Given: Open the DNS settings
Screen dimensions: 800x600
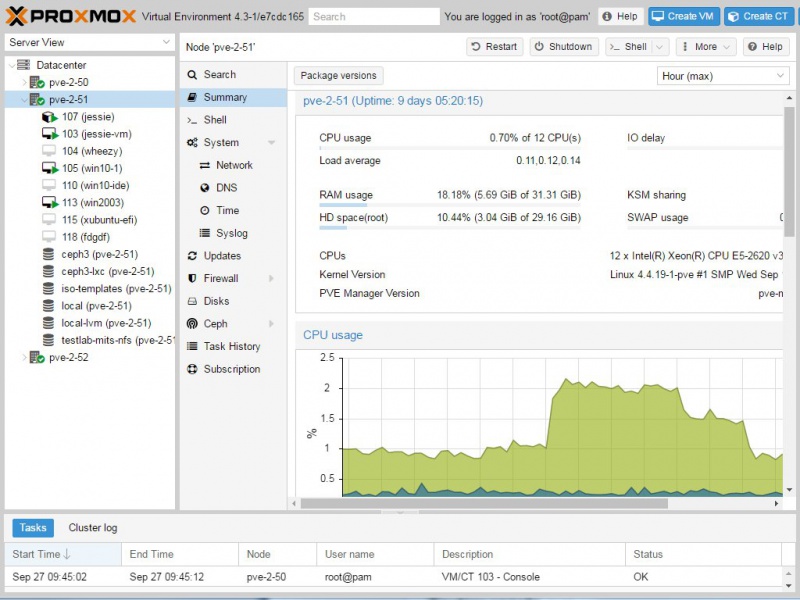Looking at the screenshot, I should [226, 188].
